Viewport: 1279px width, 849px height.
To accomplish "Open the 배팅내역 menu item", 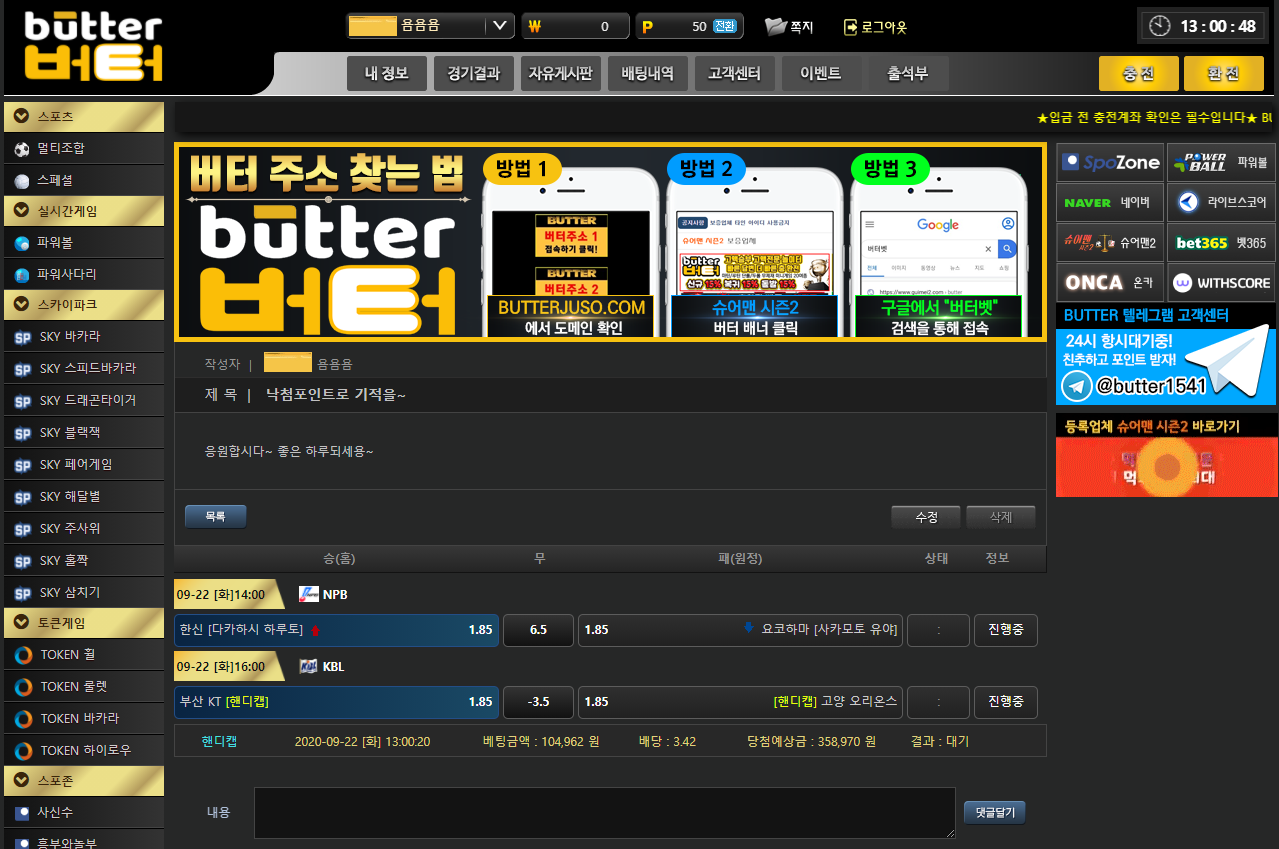I will coord(648,74).
